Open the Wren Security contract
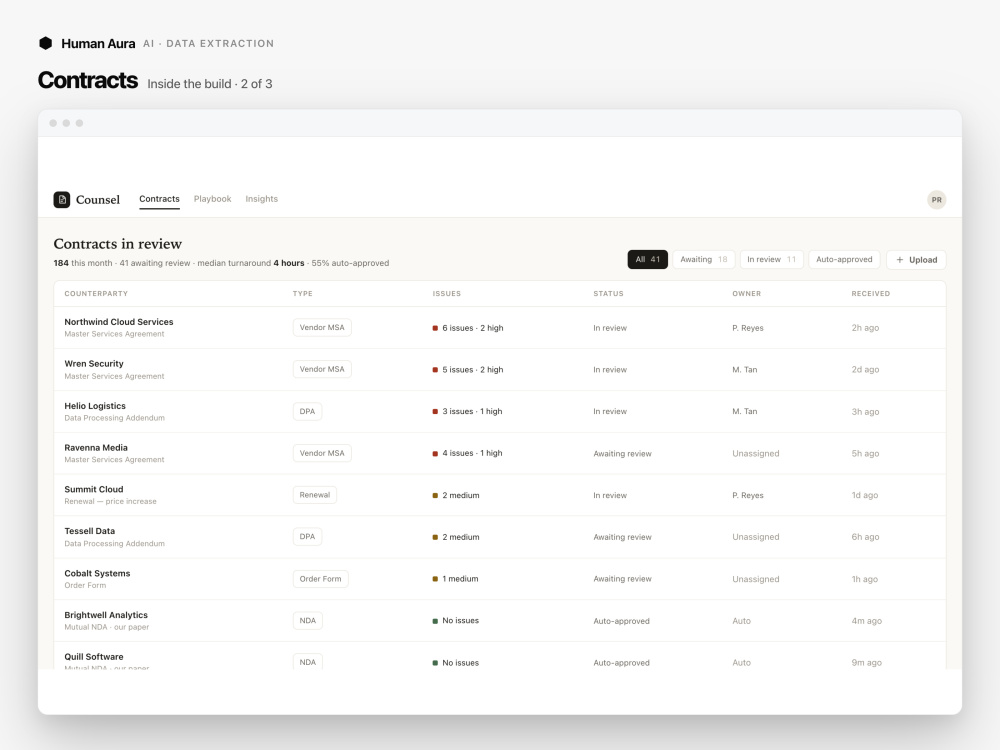This screenshot has width=1000, height=750. [499, 369]
